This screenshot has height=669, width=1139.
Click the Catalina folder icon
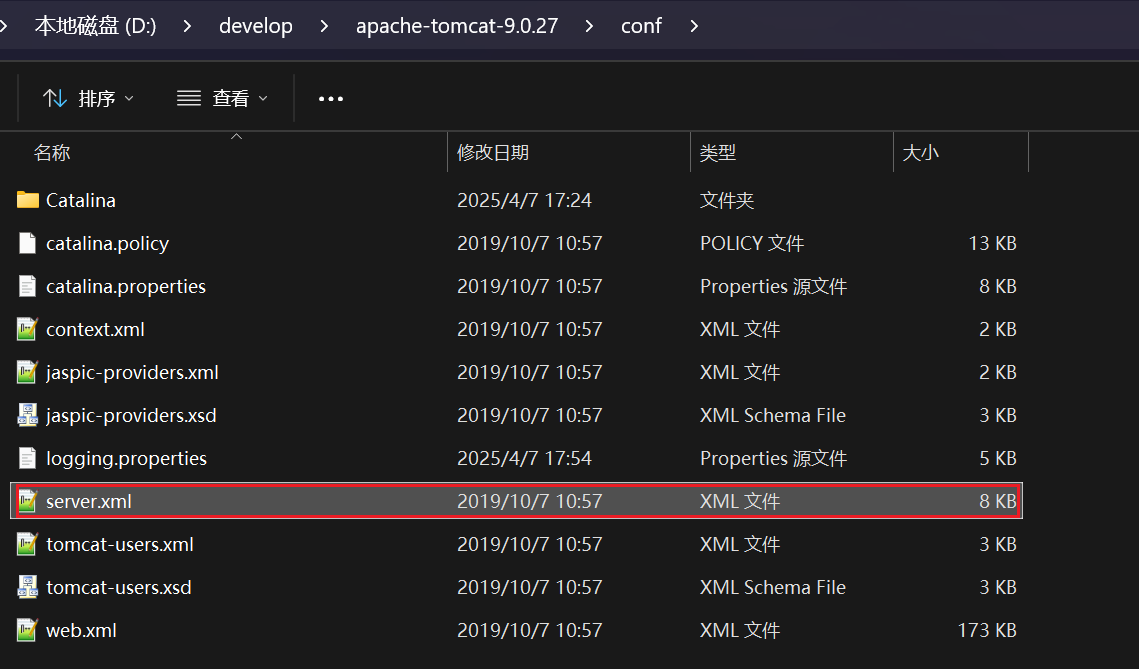point(28,200)
